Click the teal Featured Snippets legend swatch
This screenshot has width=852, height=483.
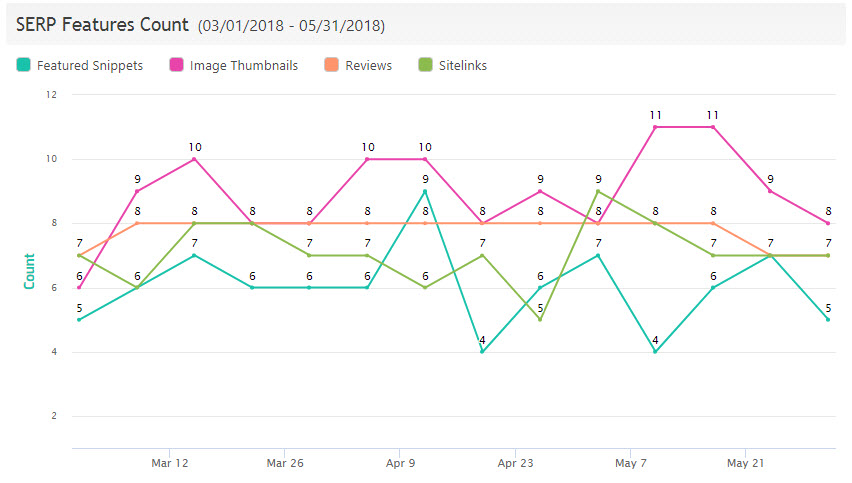click(x=23, y=66)
